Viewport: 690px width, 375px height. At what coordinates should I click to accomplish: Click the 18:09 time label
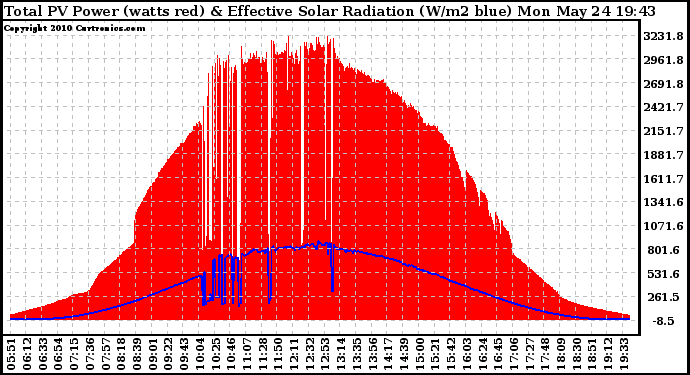pyautogui.click(x=561, y=354)
